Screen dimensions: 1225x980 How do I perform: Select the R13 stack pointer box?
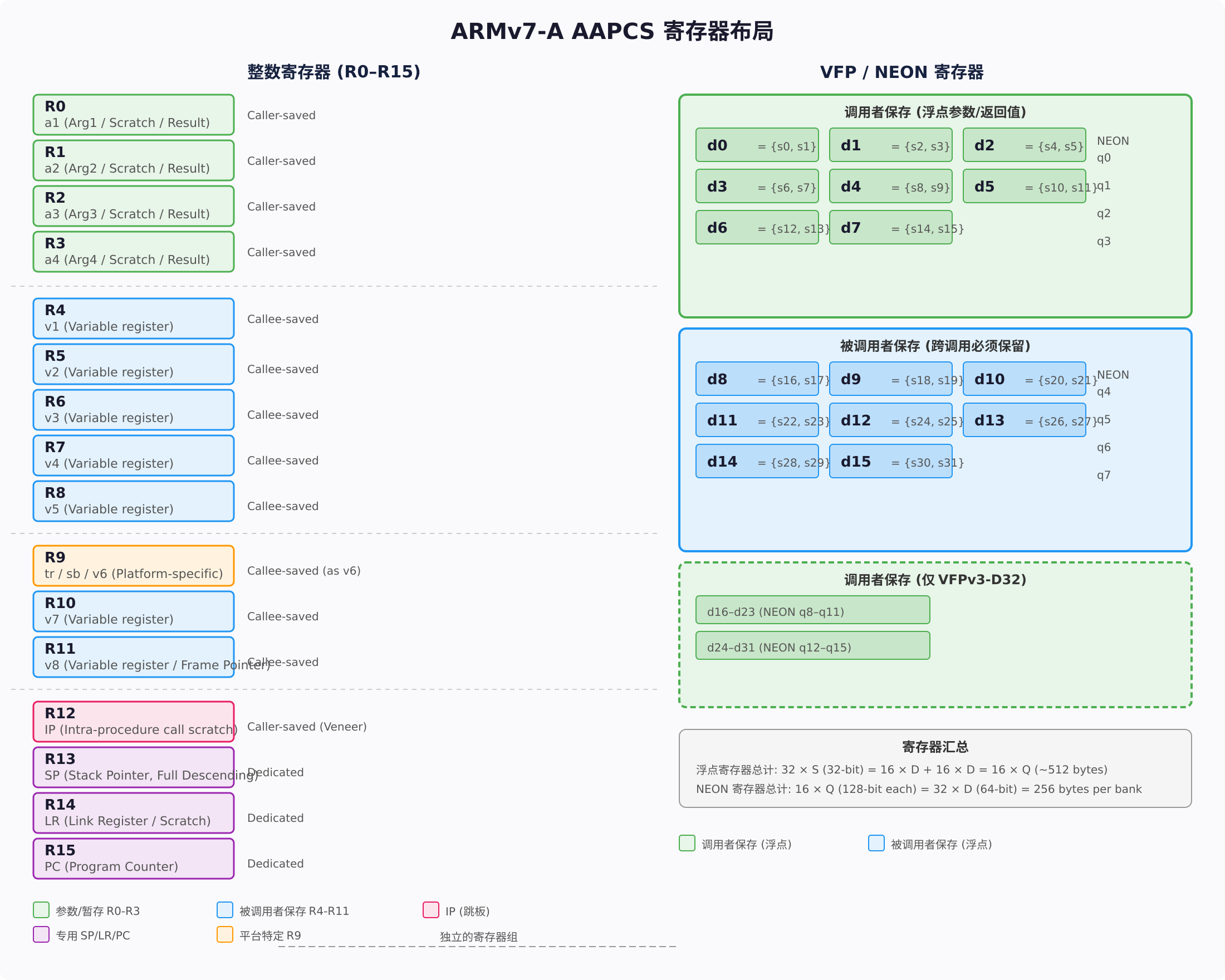pos(134,767)
